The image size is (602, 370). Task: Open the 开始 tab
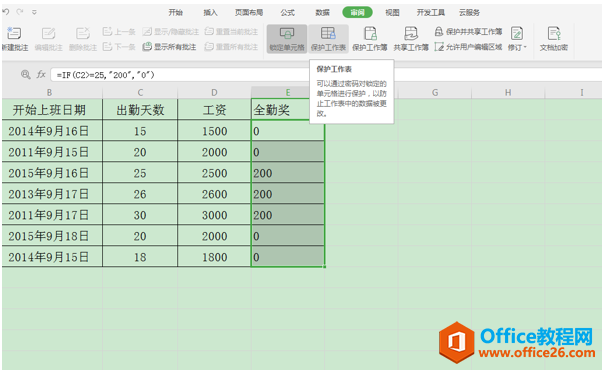tap(175, 13)
